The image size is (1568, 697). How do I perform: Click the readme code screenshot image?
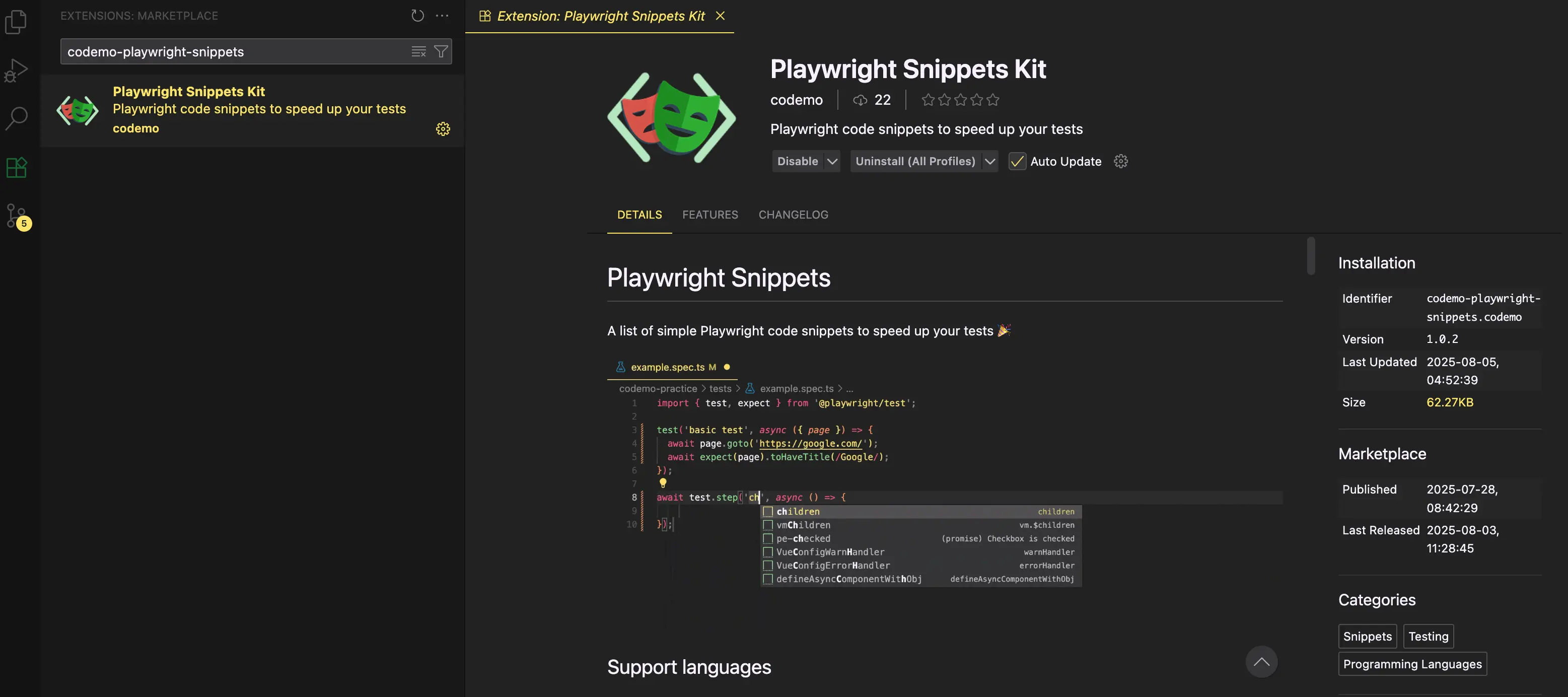coord(945,493)
